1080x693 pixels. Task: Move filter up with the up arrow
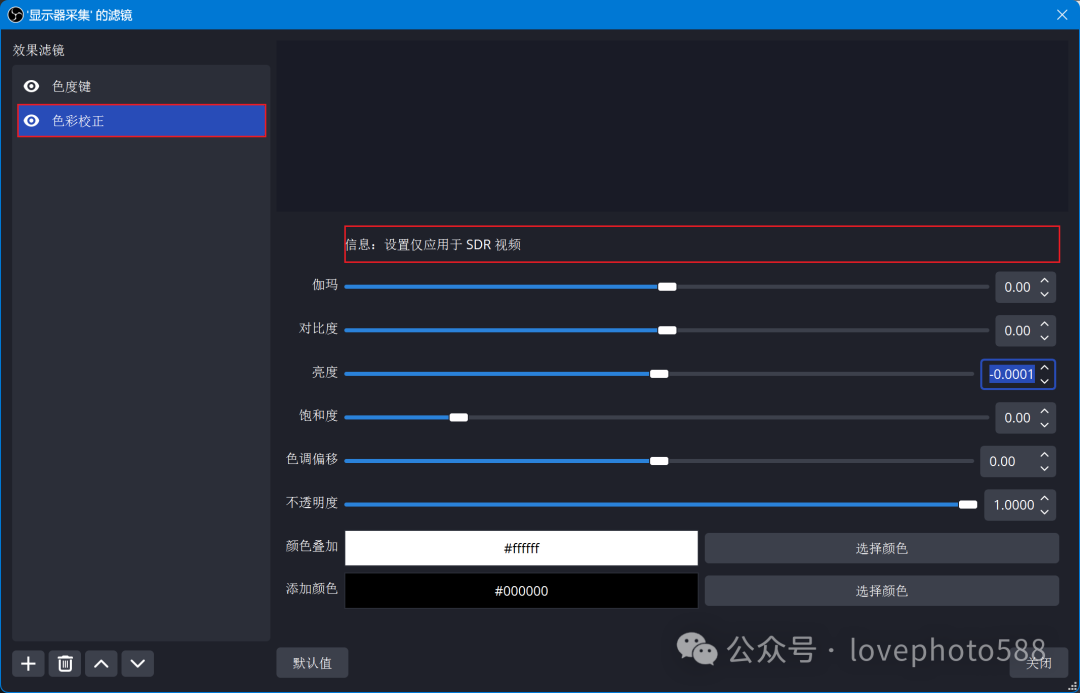click(x=101, y=663)
